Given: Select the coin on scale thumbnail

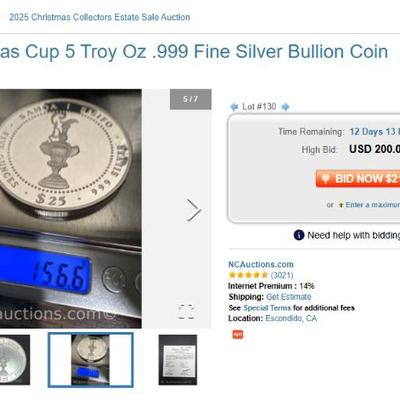Looking at the screenshot, I should (x=91, y=360).
